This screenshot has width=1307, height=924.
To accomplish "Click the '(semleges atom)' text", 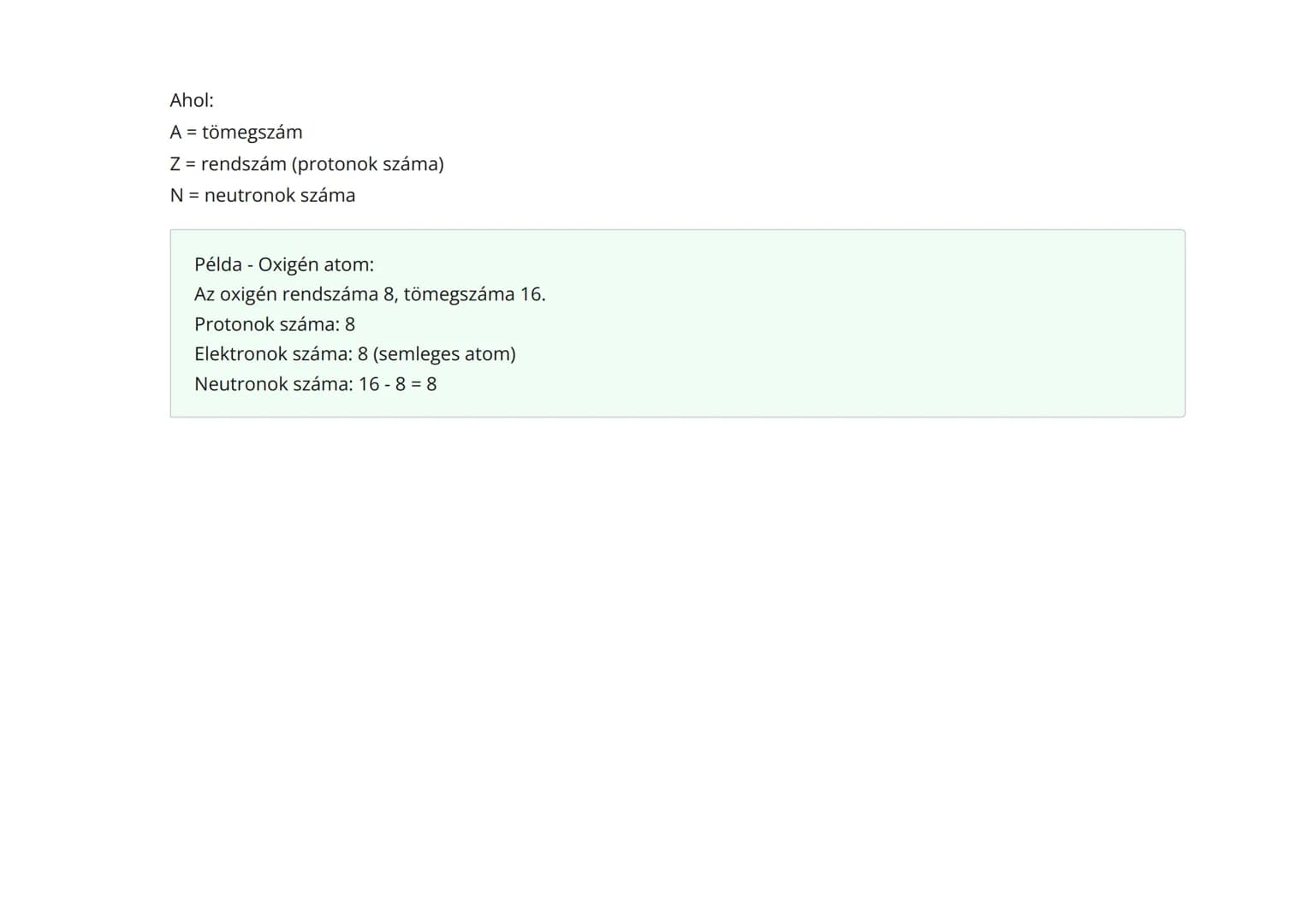I will [444, 354].
